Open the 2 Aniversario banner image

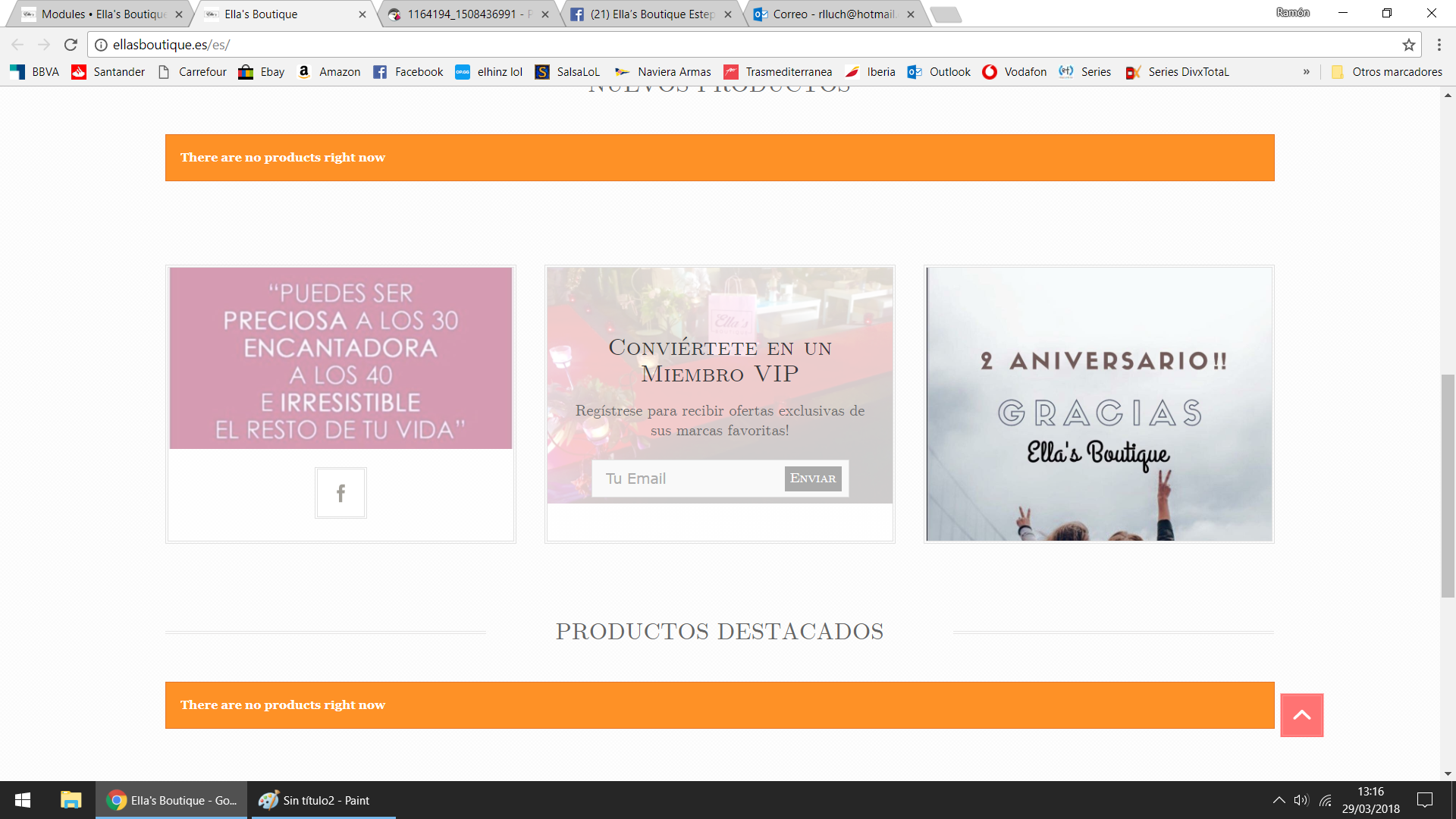[x=1099, y=403]
